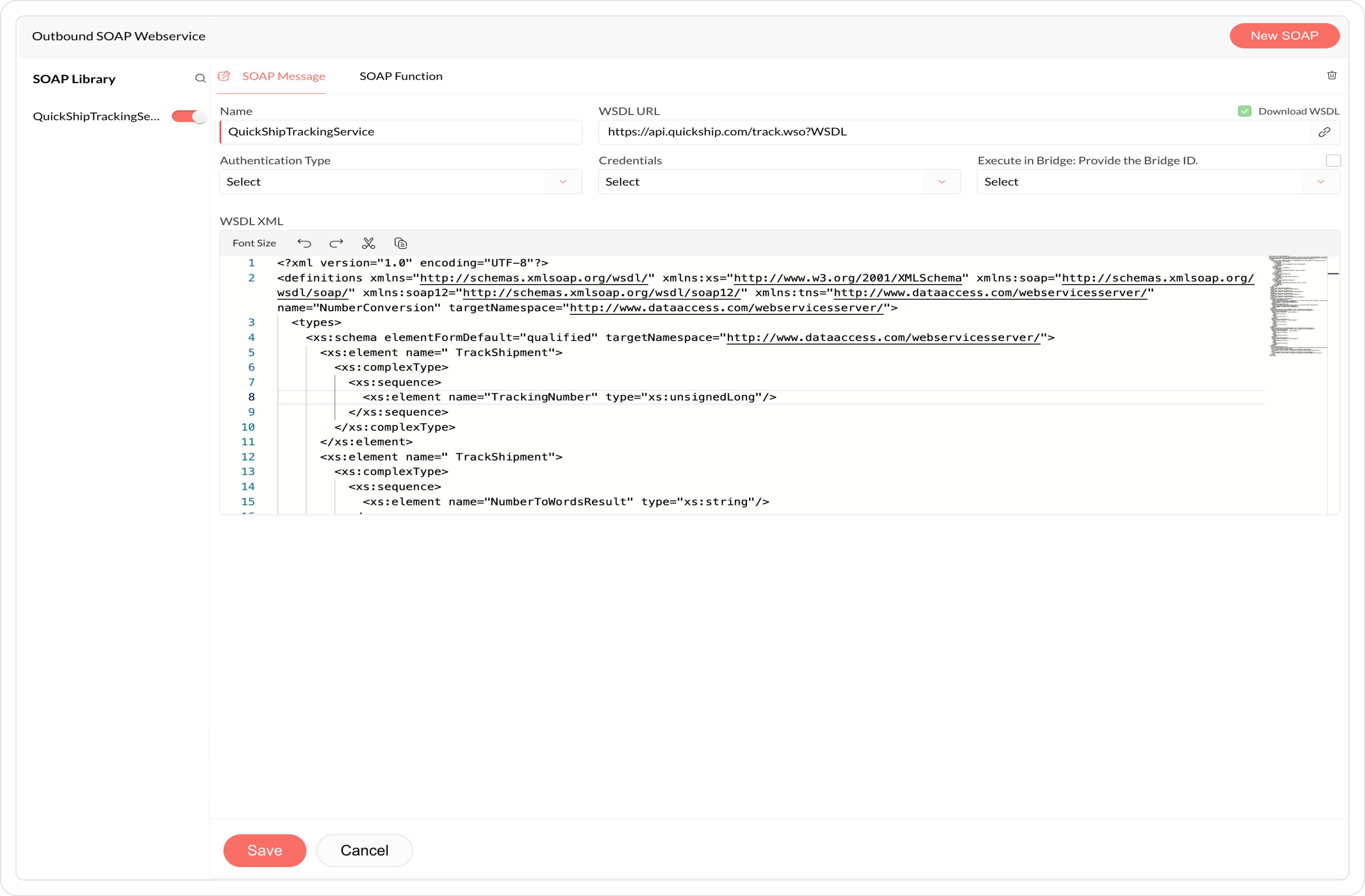The height and width of the screenshot is (896, 1365).
Task: Click the cut scissors icon
Action: (x=368, y=244)
